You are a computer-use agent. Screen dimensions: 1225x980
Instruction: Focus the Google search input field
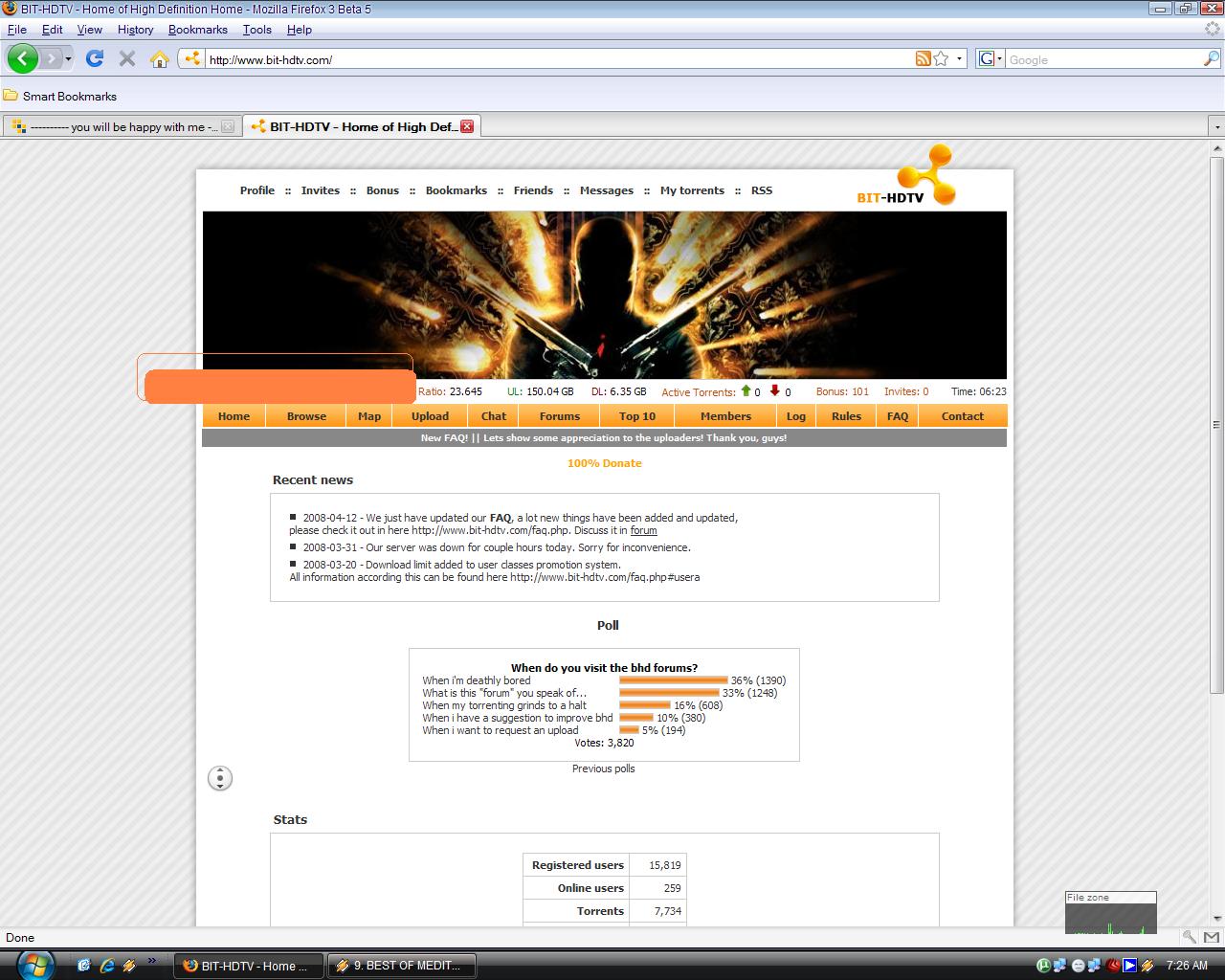tap(1103, 59)
